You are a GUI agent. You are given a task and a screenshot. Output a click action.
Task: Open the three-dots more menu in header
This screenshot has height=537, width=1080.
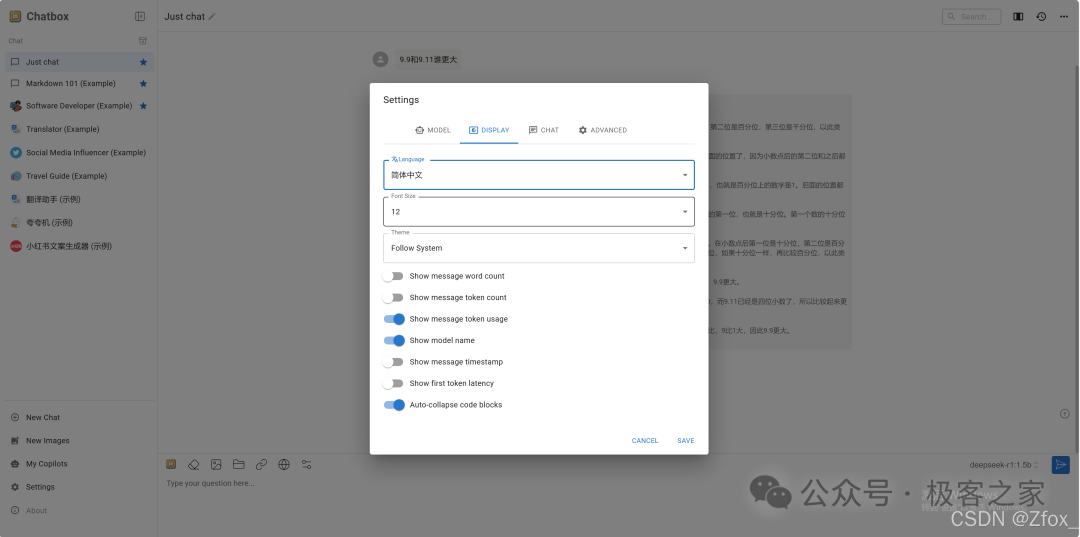point(1063,17)
